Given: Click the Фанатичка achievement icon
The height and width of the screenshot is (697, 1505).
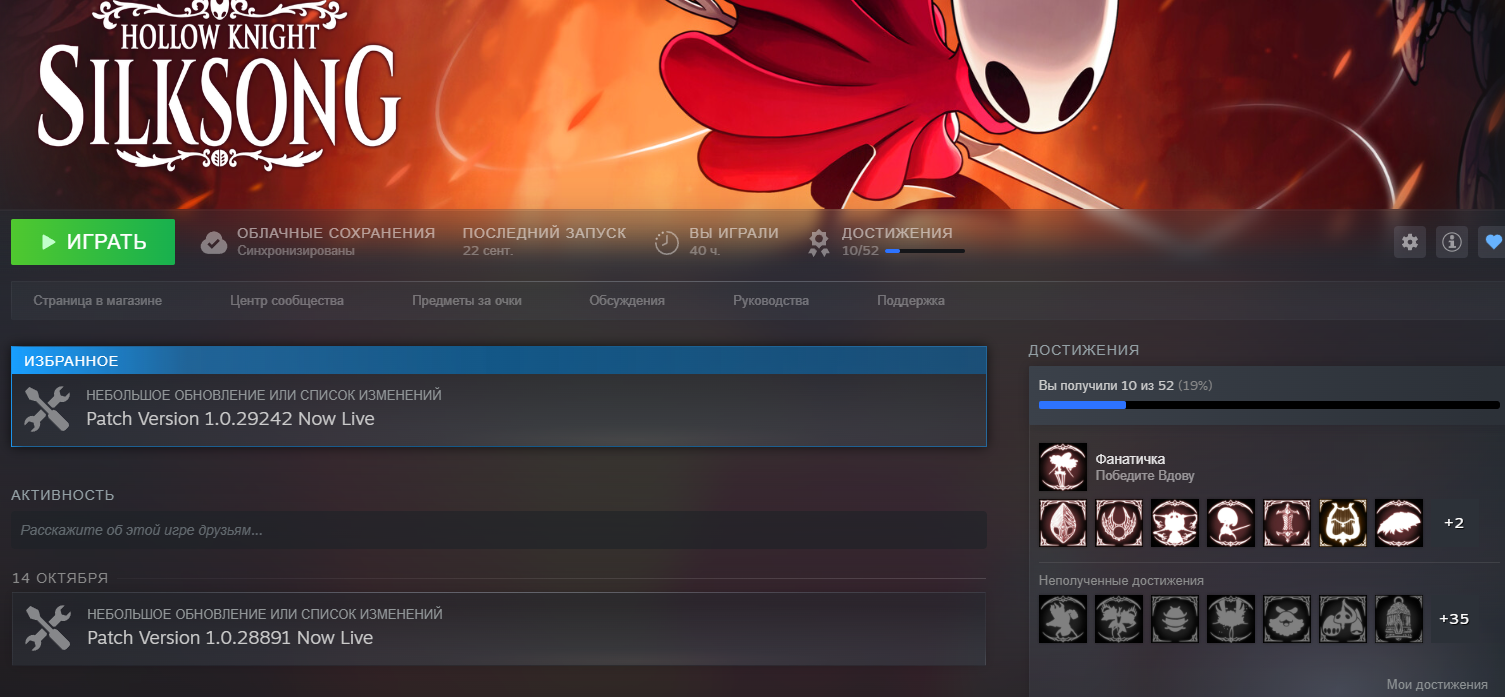Looking at the screenshot, I should 1063,467.
